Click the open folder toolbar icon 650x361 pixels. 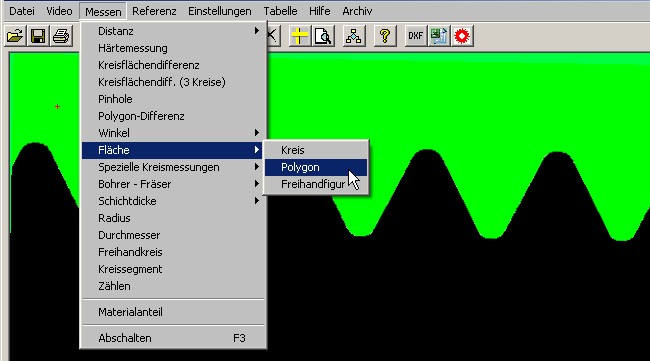[x=15, y=36]
